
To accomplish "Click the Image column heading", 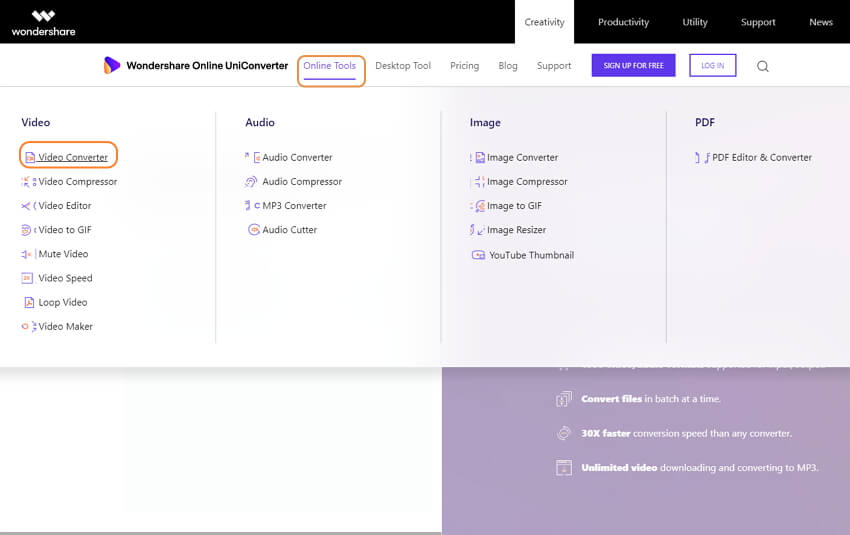I will [x=485, y=123].
